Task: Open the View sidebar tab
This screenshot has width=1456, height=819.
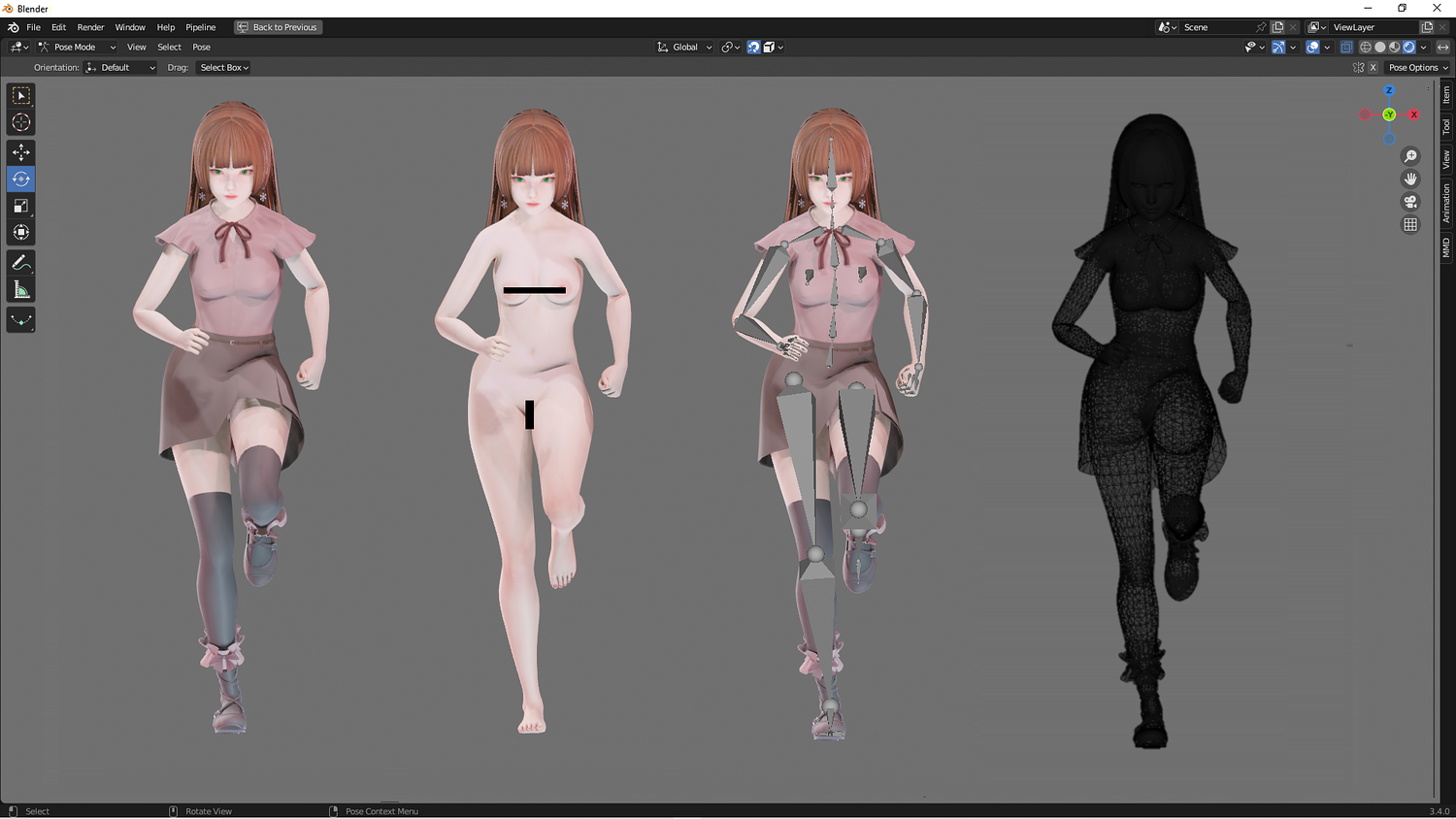Action: coord(1446,159)
